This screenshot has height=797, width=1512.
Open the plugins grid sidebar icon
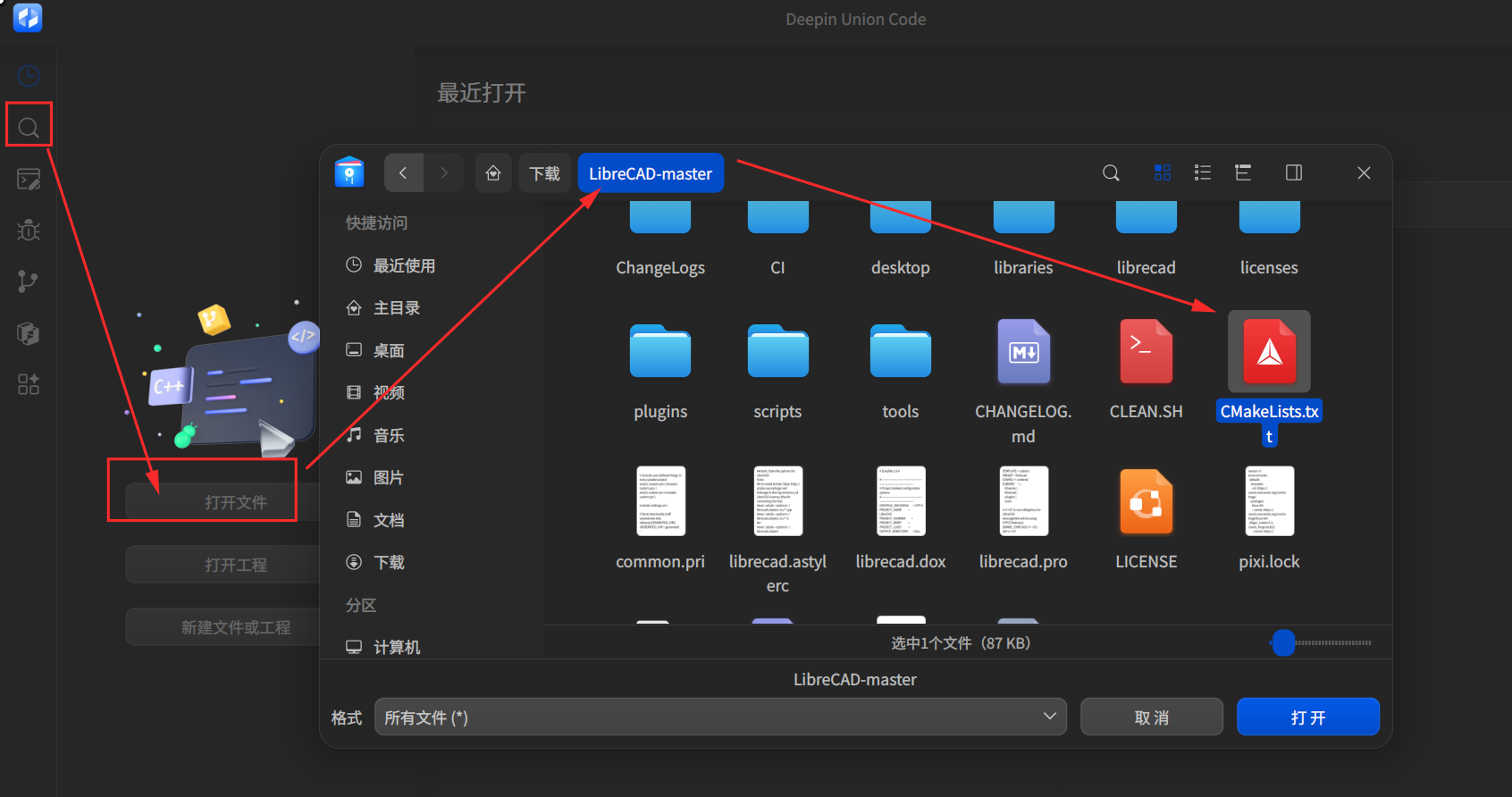point(29,384)
